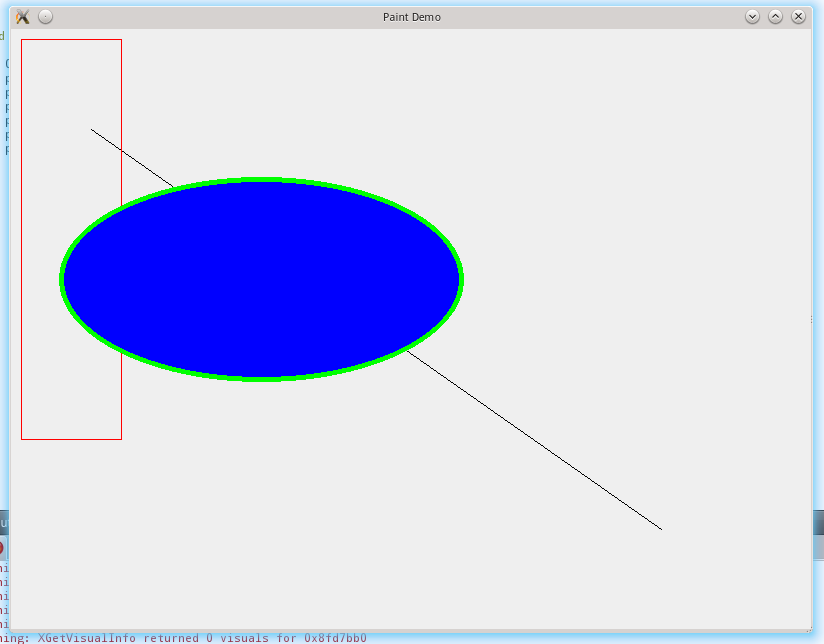Viewport: 824px width, 644px height.
Task: Click the green outline at ellipse's right tip
Action: 460,279
